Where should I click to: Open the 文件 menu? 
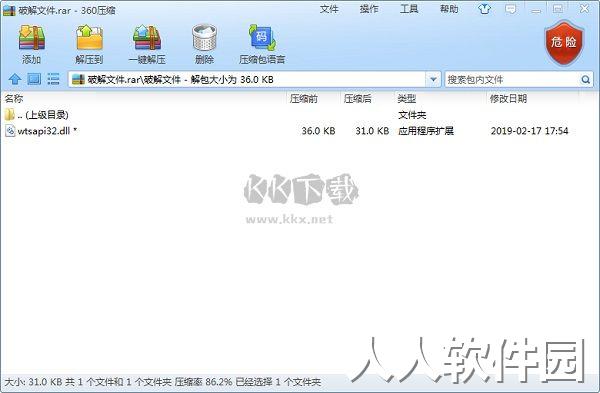329,9
